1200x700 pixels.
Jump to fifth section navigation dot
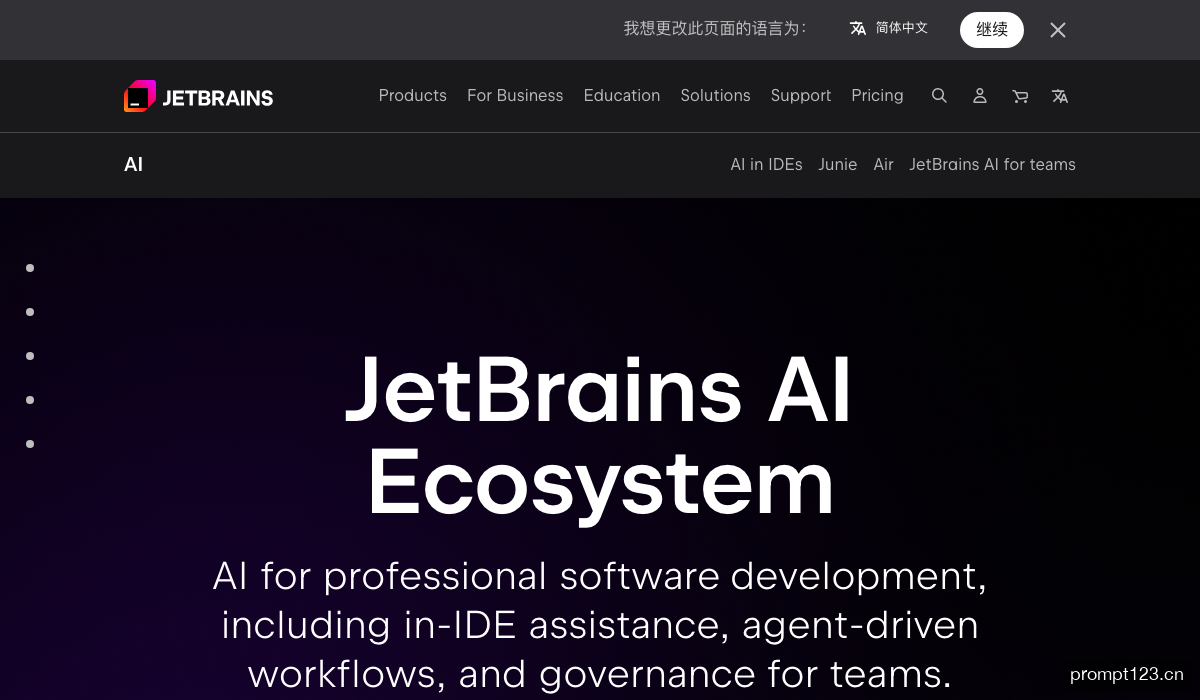click(x=30, y=444)
